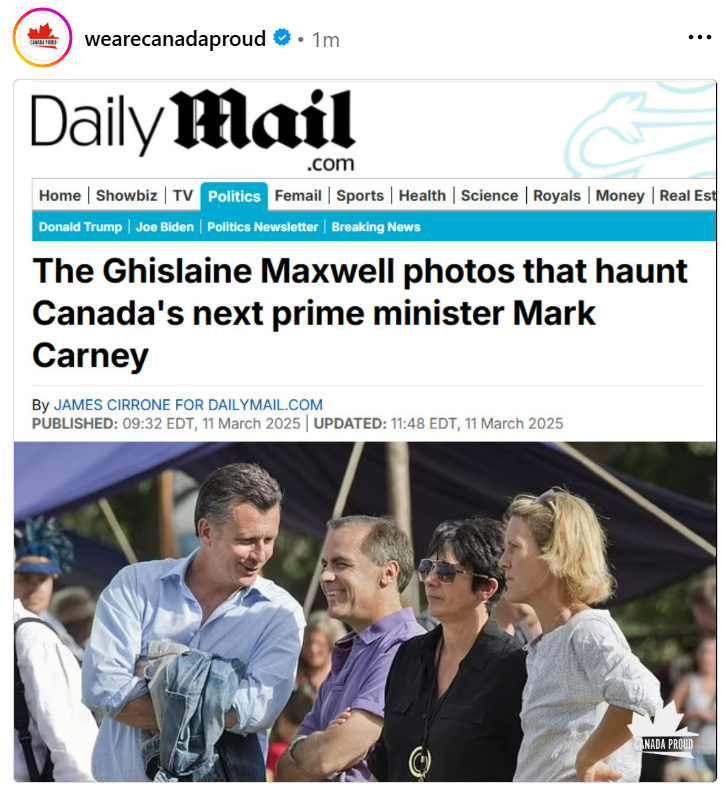Open the wearecanadaproud username link
The height and width of the screenshot is (793, 727).
[175, 39]
